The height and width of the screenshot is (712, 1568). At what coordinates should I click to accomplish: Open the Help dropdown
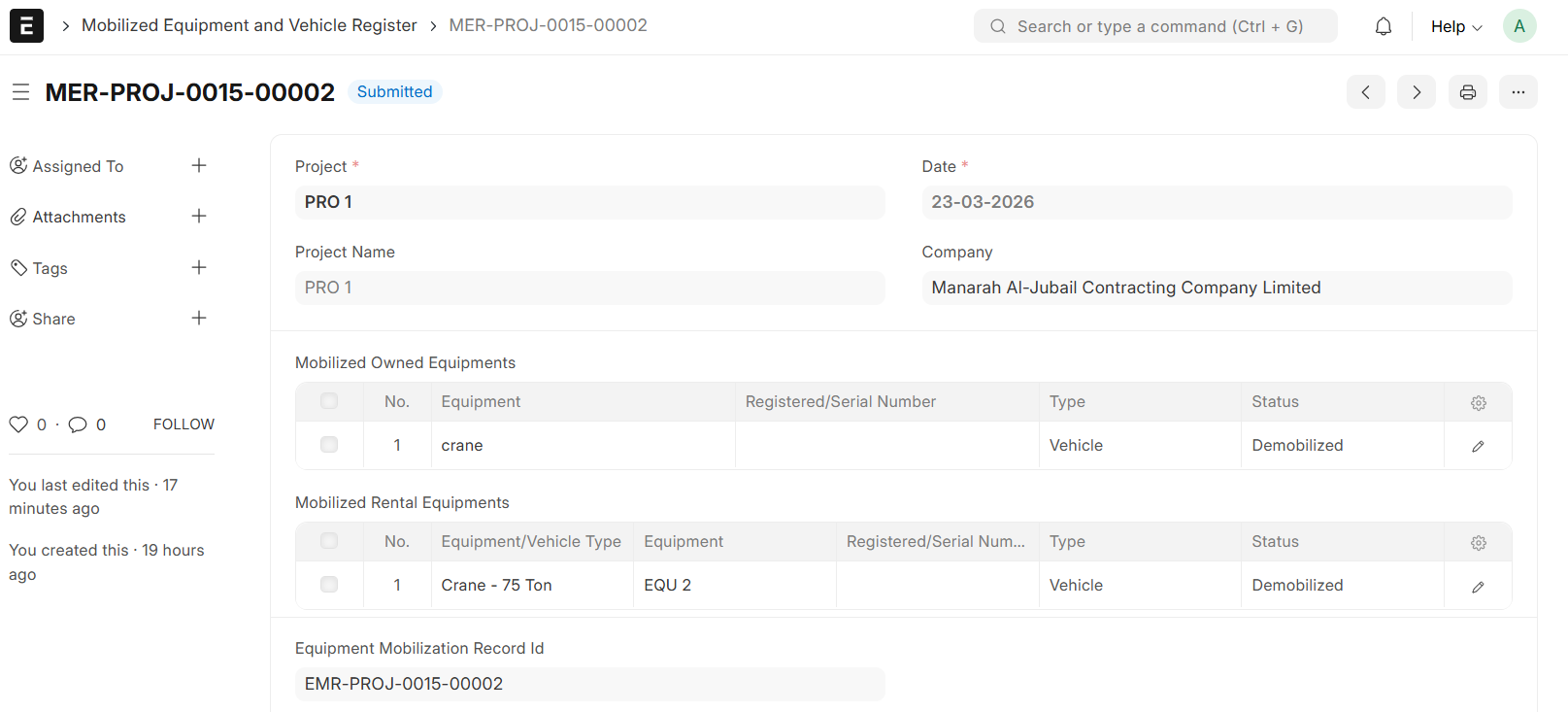coord(1455,26)
